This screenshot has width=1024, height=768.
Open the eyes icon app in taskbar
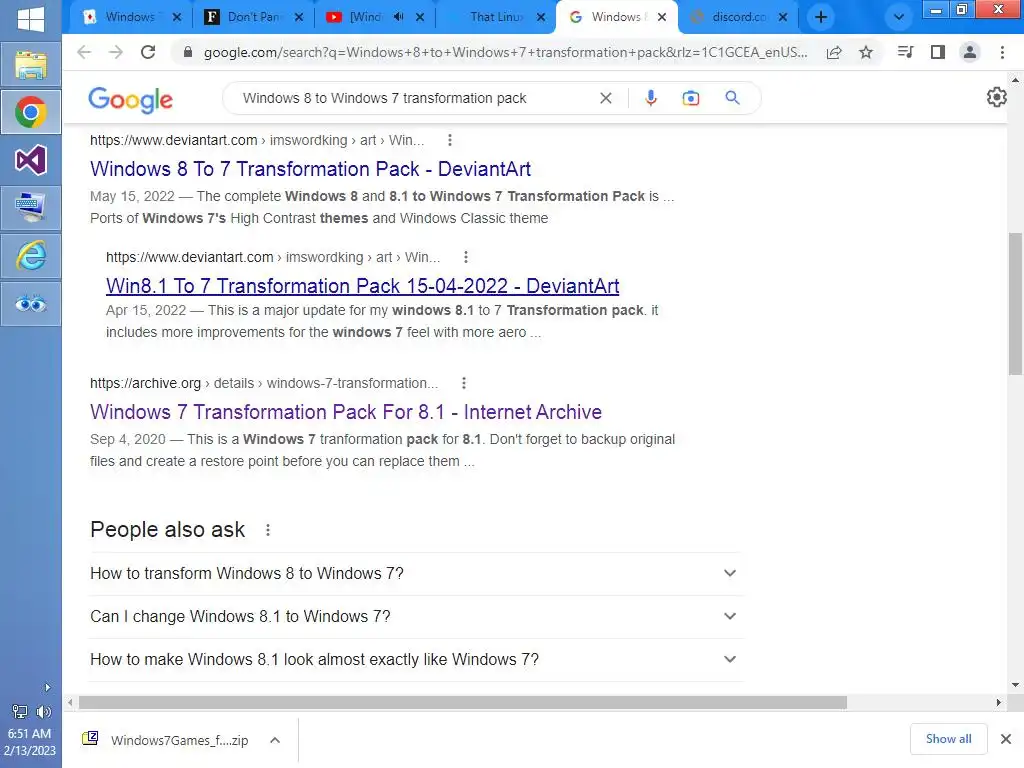coord(31,304)
